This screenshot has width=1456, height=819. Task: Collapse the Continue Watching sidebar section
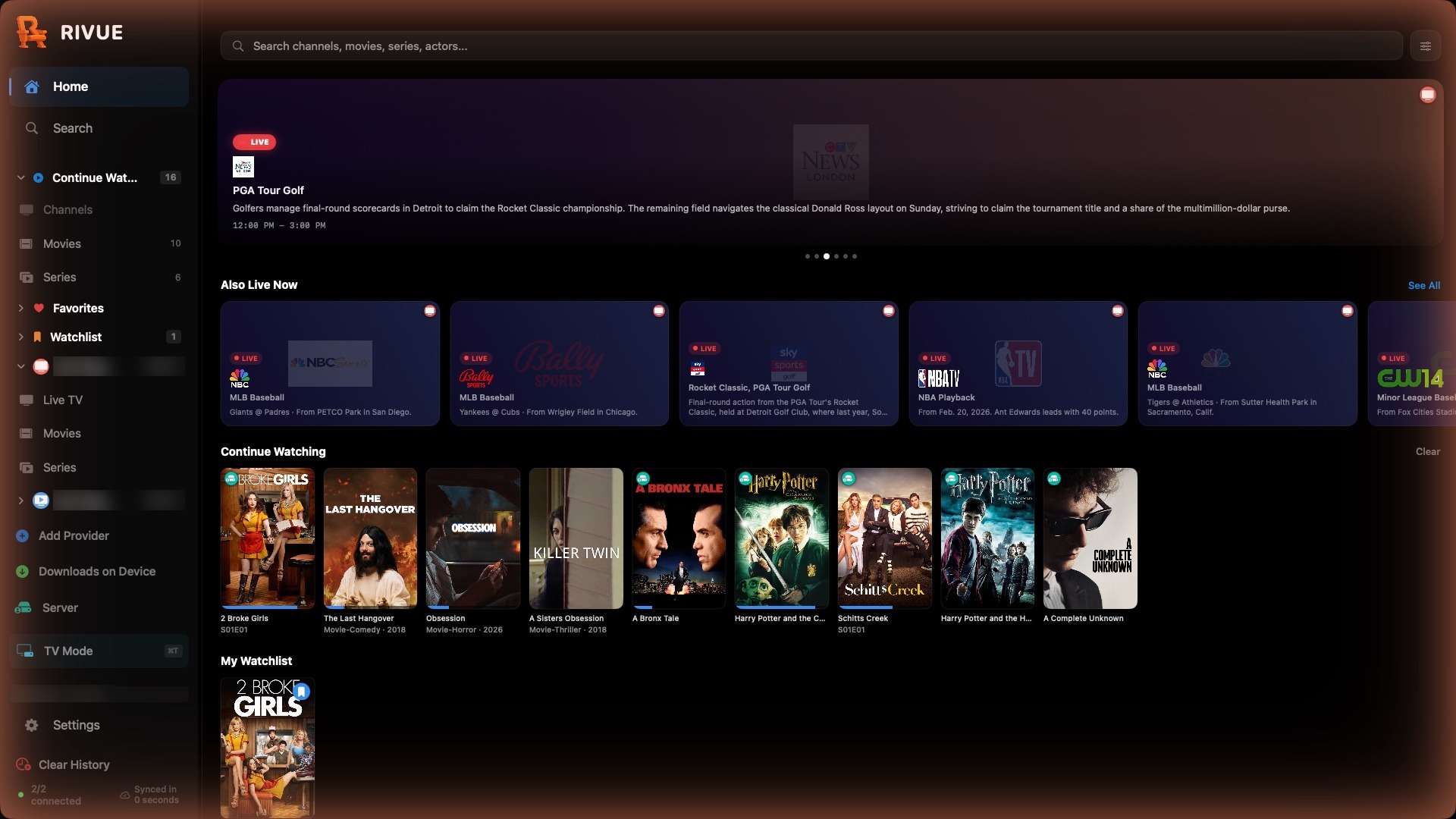[21, 177]
